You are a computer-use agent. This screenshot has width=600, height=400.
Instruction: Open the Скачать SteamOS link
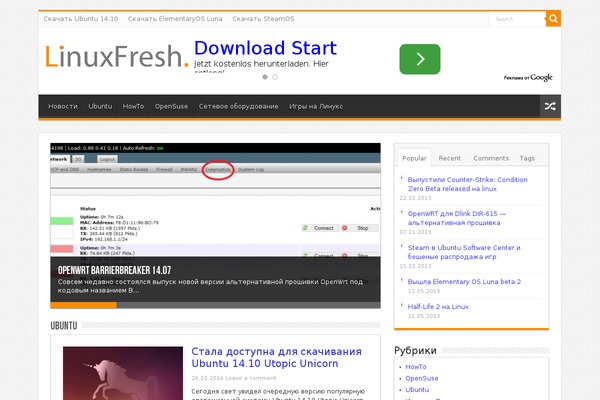tap(263, 19)
